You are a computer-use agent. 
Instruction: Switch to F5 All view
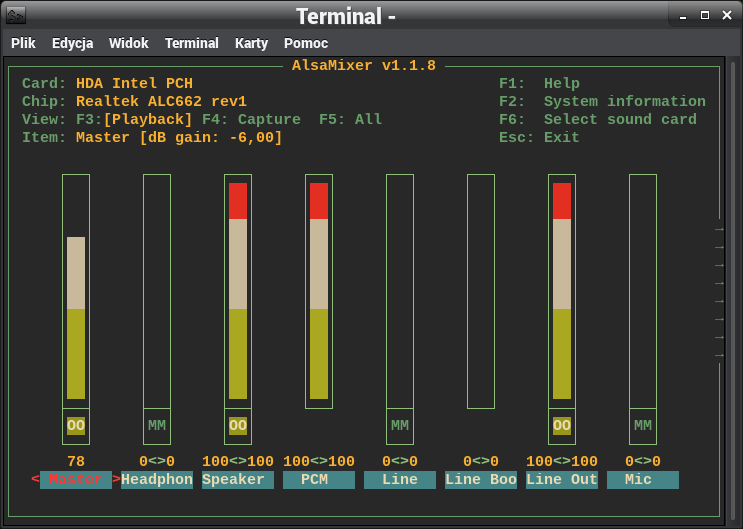click(x=350, y=119)
